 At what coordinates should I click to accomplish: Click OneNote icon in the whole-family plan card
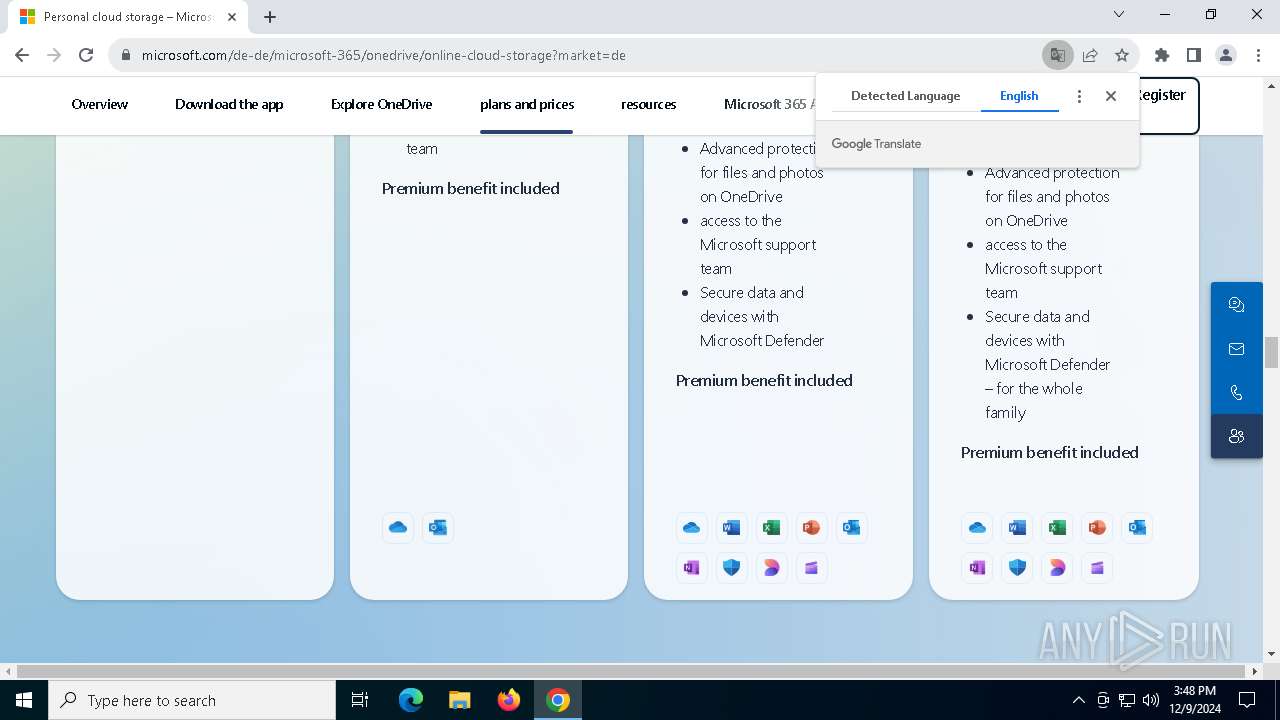(x=977, y=567)
